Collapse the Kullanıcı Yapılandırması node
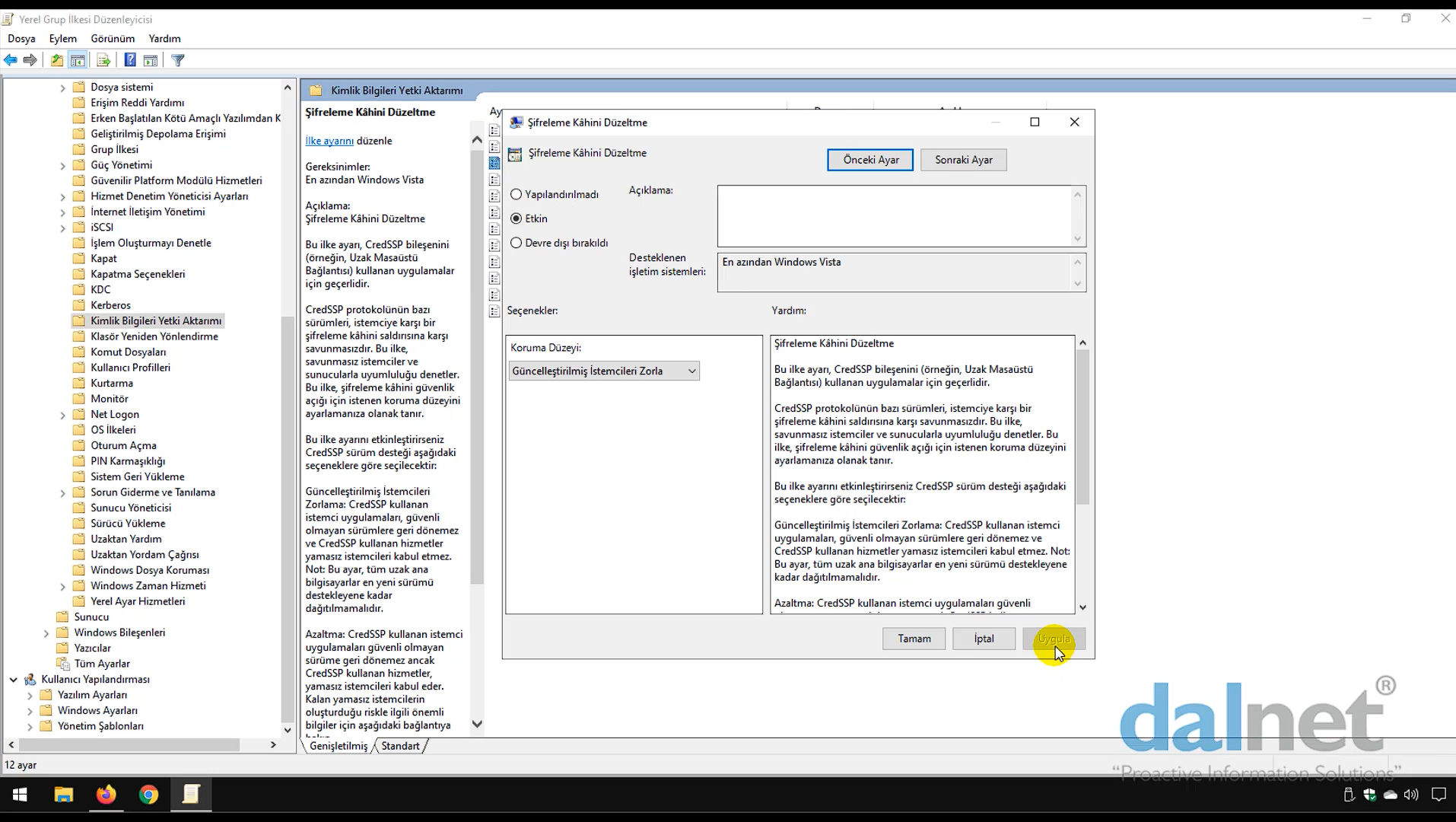The height and width of the screenshot is (822, 1456). point(13,679)
